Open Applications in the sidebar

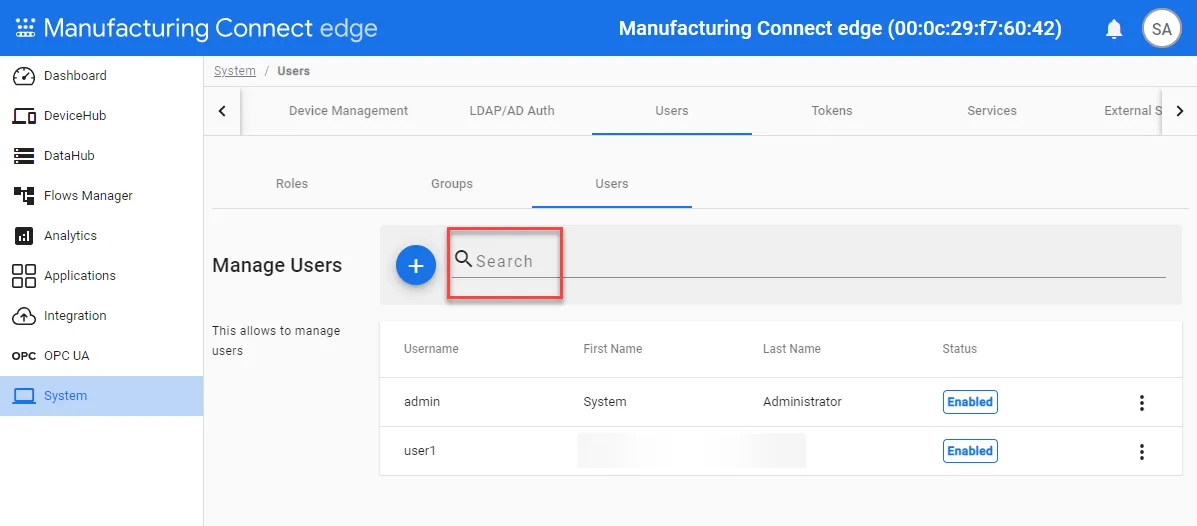pos(102,276)
